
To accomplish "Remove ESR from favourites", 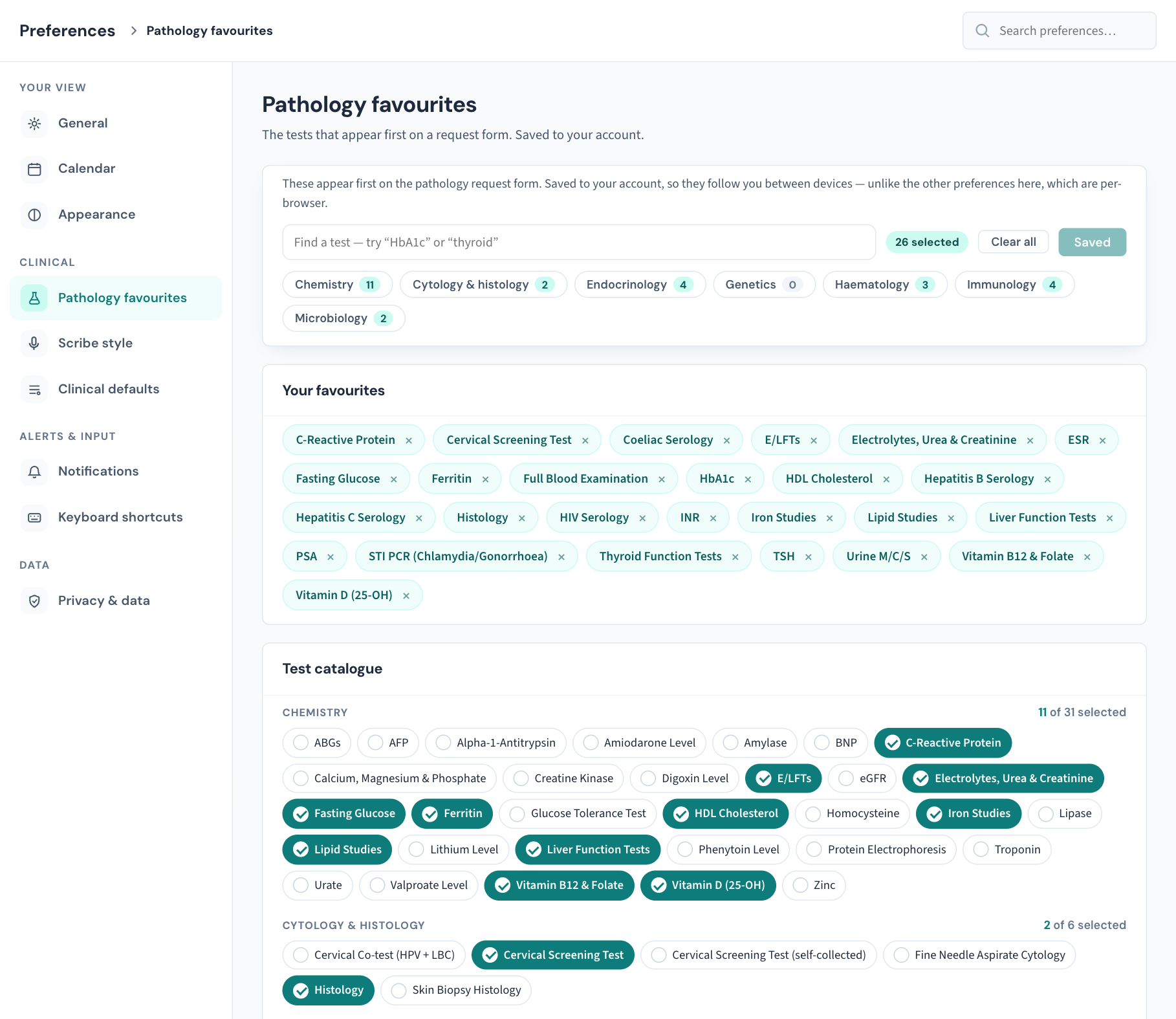I will pyautogui.click(x=1102, y=441).
